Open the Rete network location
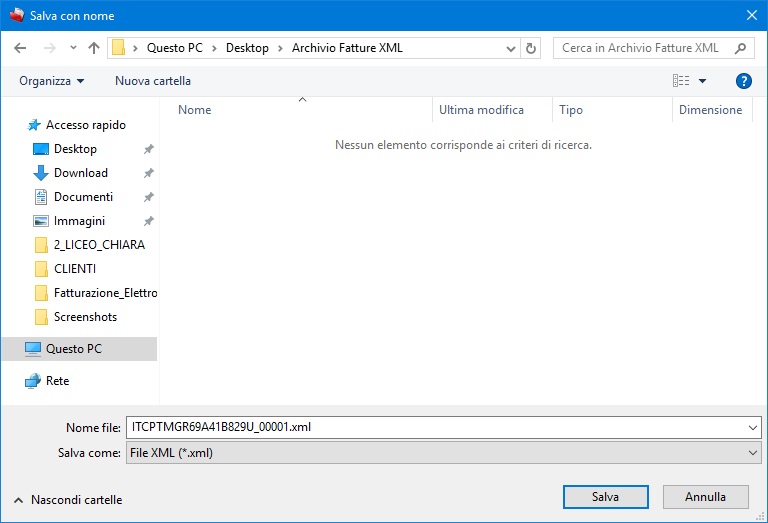768x523 pixels. coord(57,381)
